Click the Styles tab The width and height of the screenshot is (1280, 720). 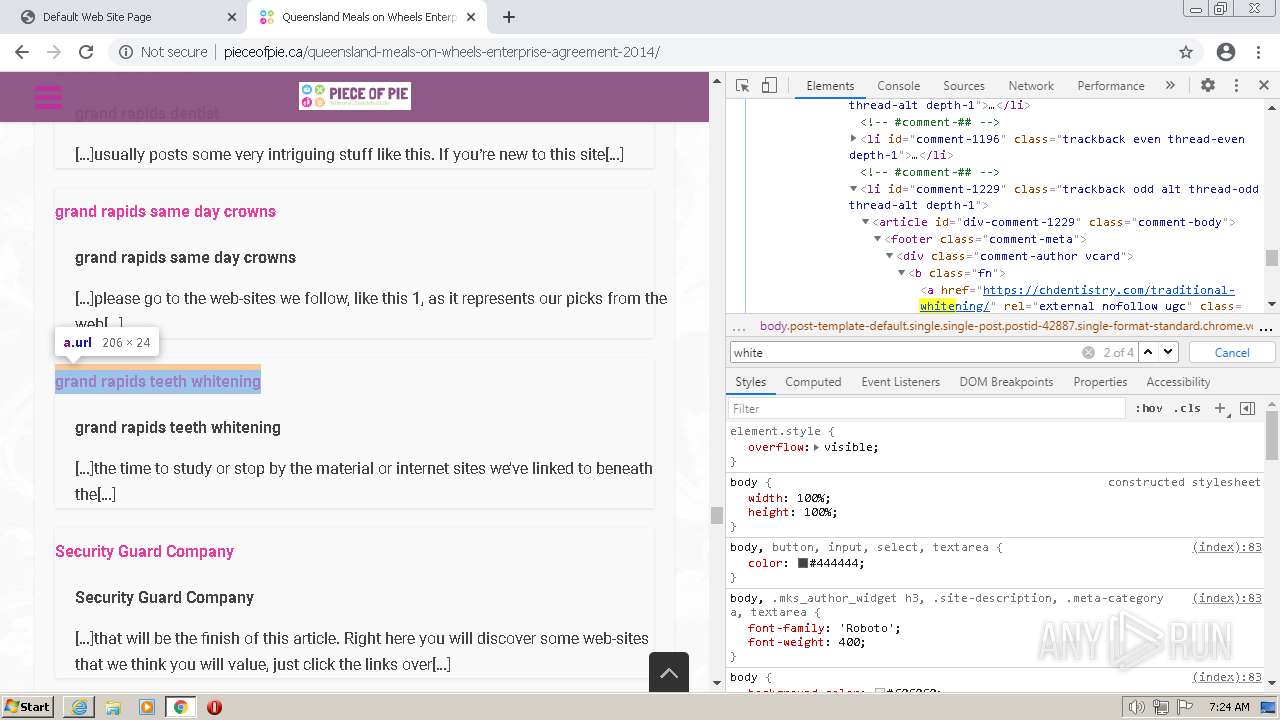pyautogui.click(x=750, y=382)
